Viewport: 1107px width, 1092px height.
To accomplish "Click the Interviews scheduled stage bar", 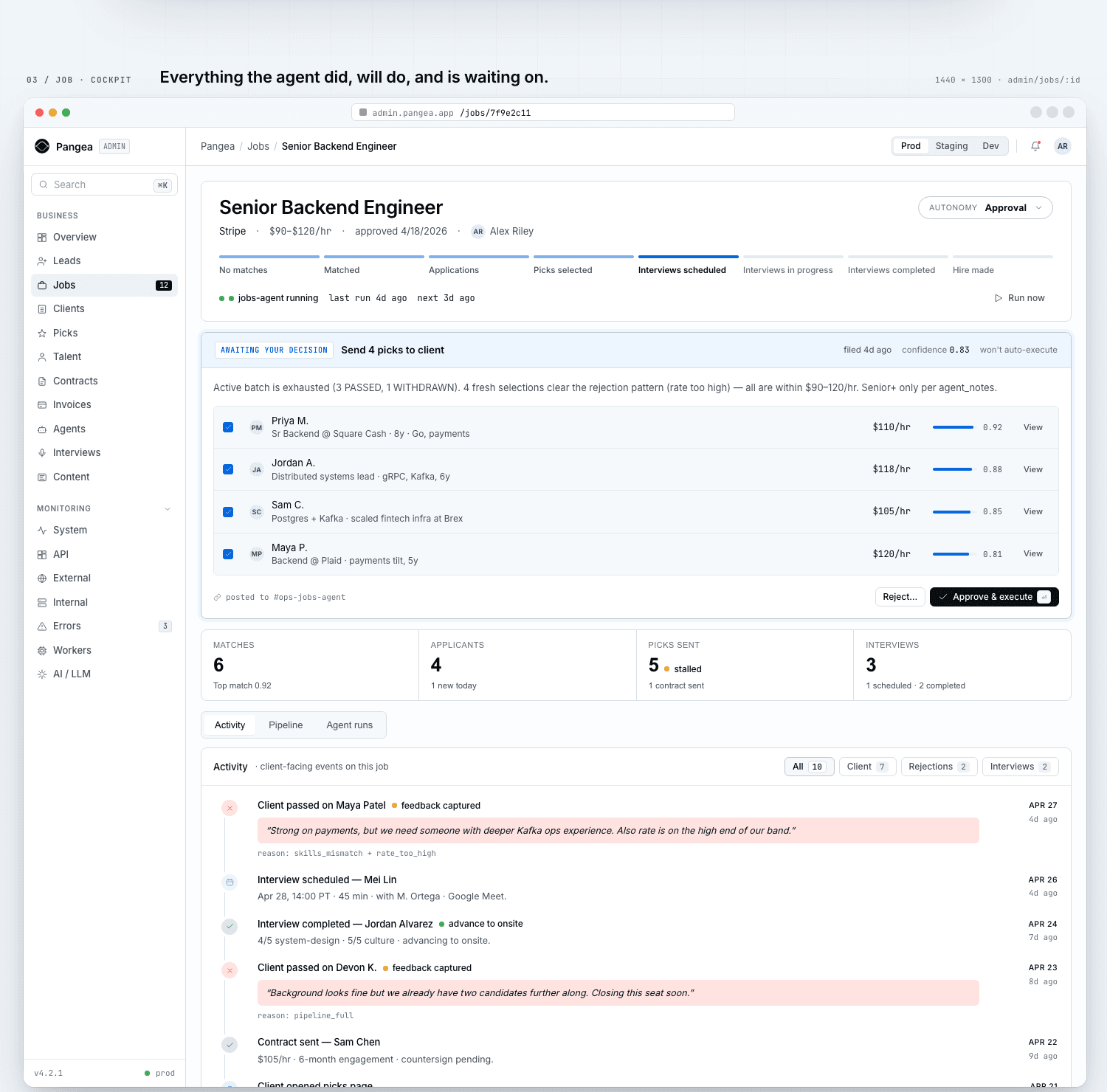I will coord(688,257).
